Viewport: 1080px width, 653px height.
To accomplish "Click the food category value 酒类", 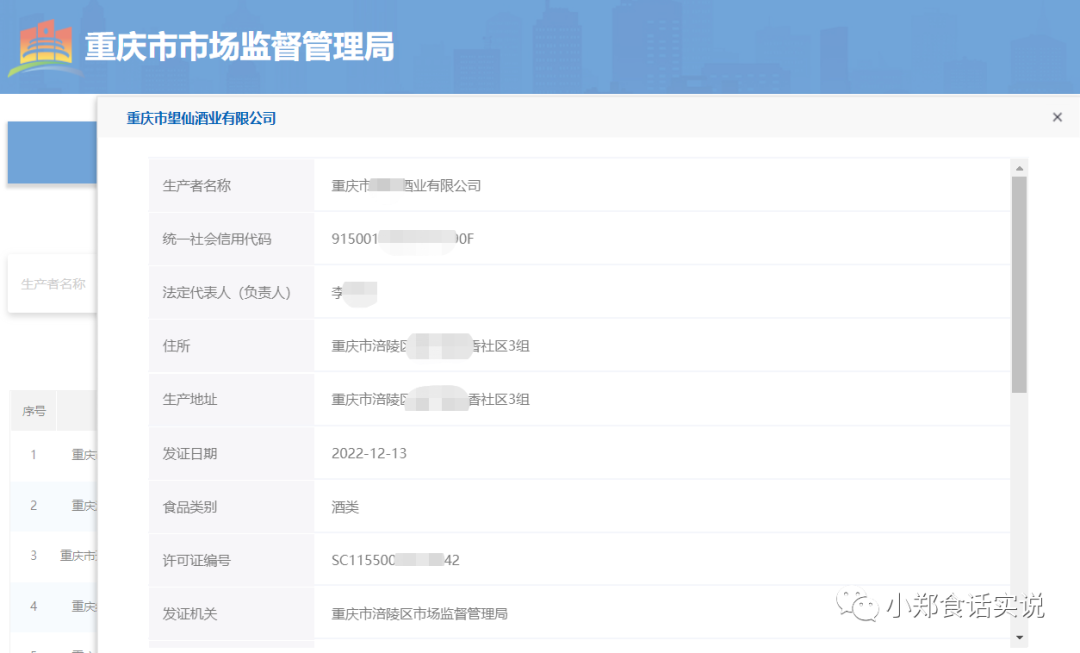I will (345, 507).
